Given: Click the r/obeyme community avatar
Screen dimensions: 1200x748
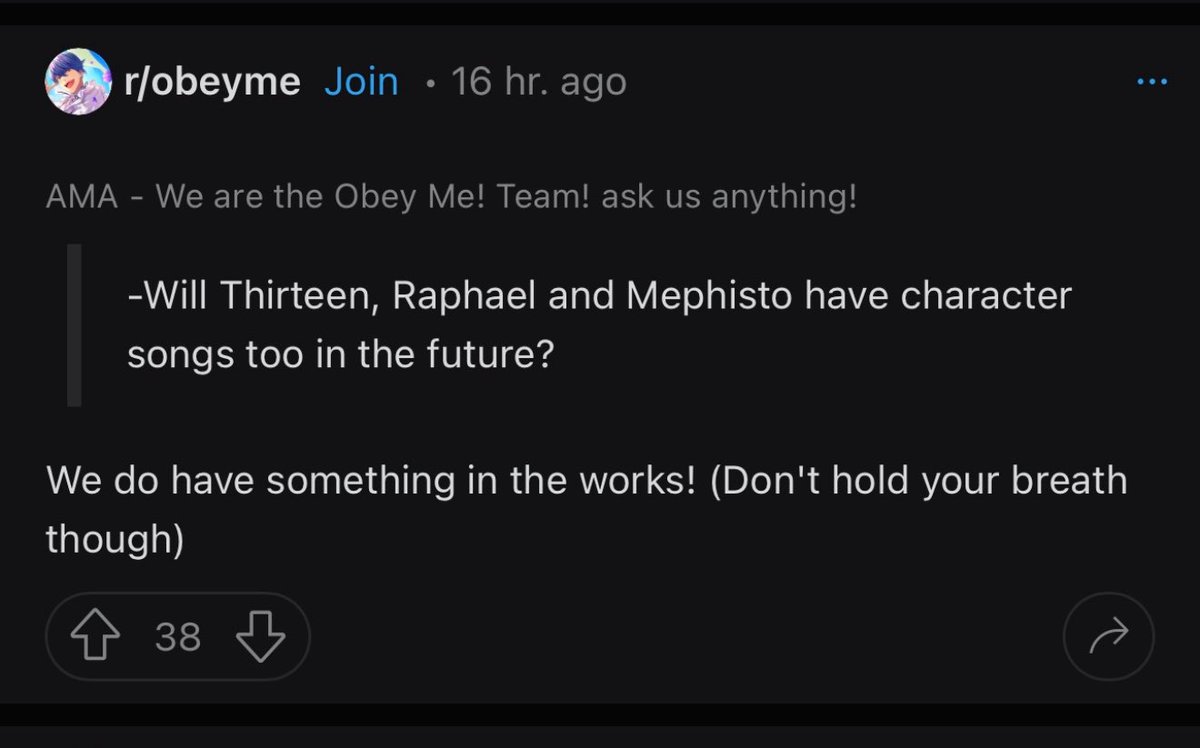Looking at the screenshot, I should (x=78, y=81).
